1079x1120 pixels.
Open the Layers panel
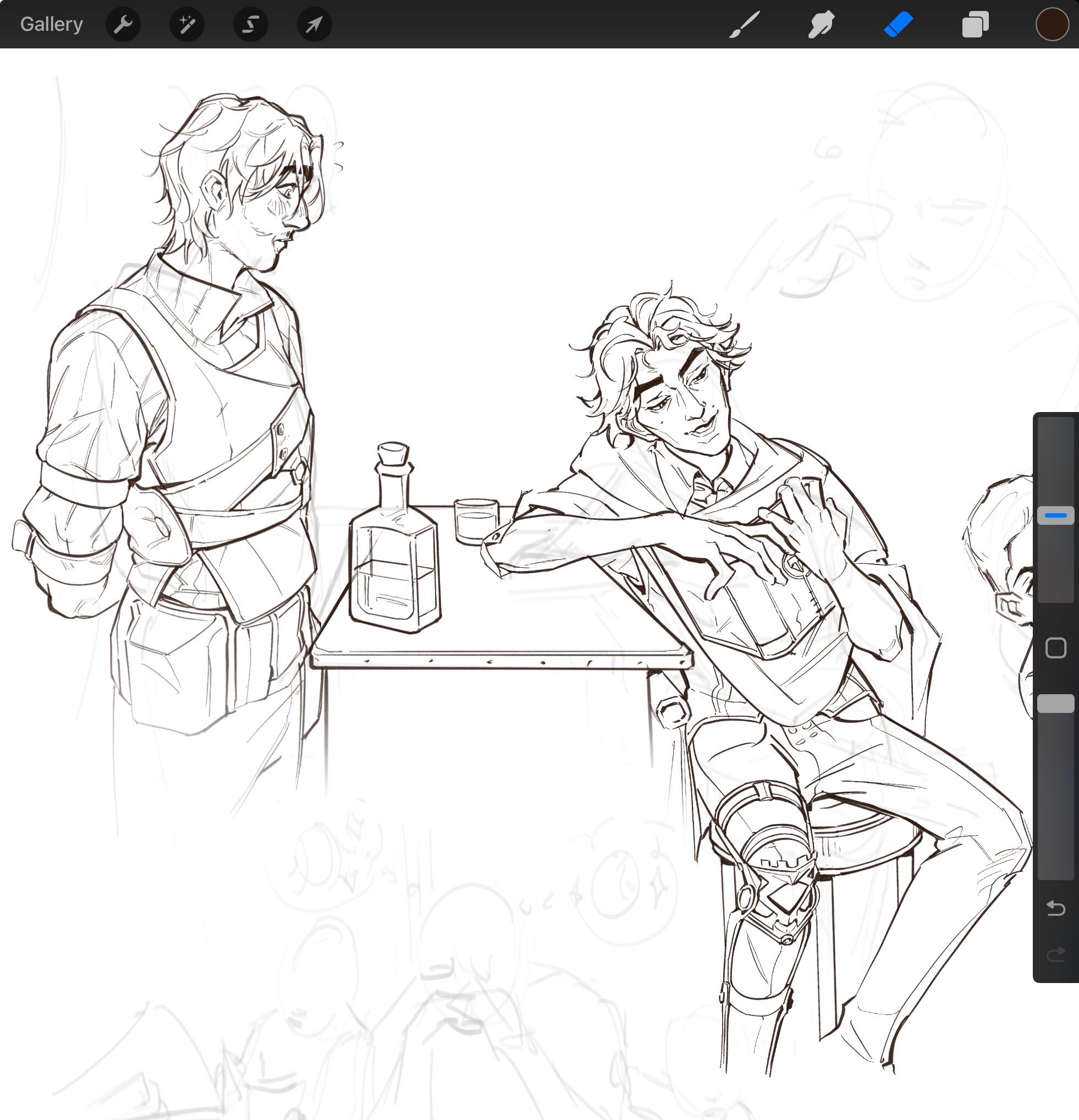(975, 25)
